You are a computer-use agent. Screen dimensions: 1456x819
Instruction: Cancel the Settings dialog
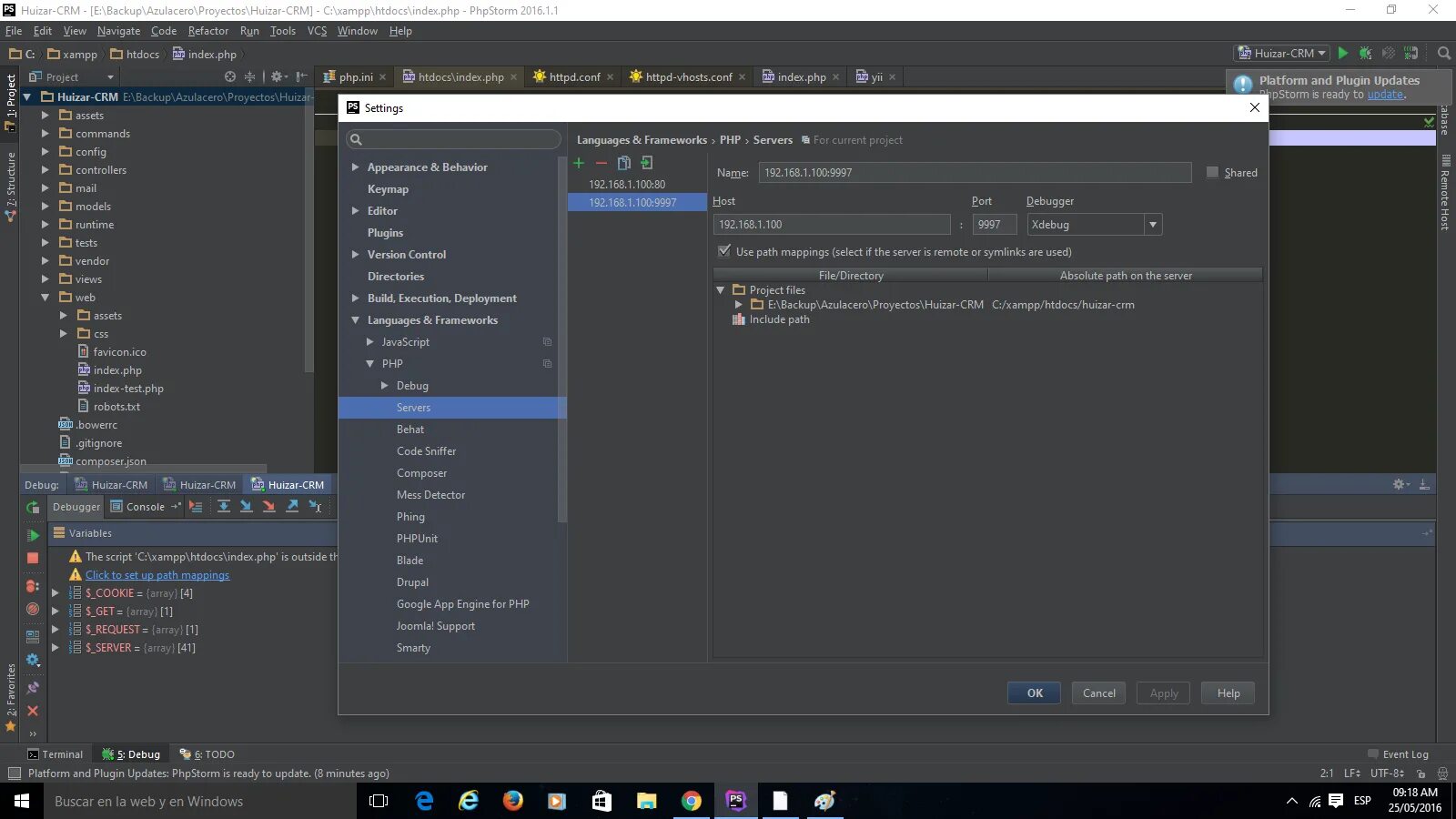click(x=1099, y=693)
